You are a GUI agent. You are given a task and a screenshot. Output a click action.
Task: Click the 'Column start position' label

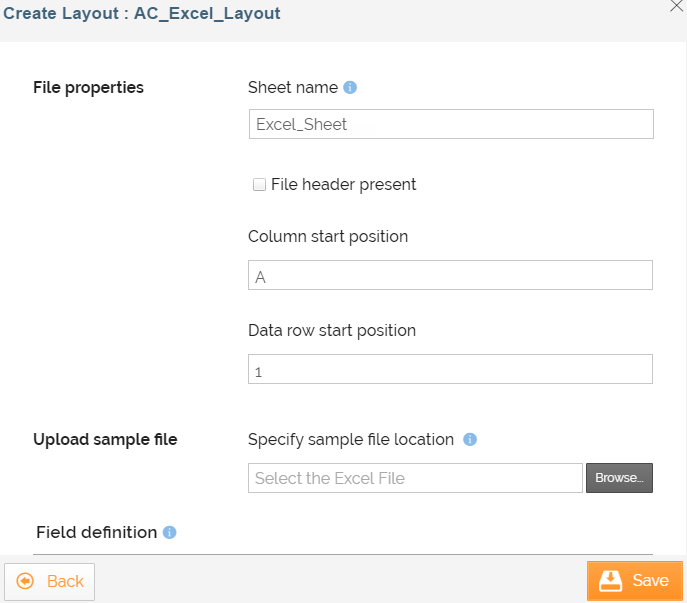tap(328, 237)
